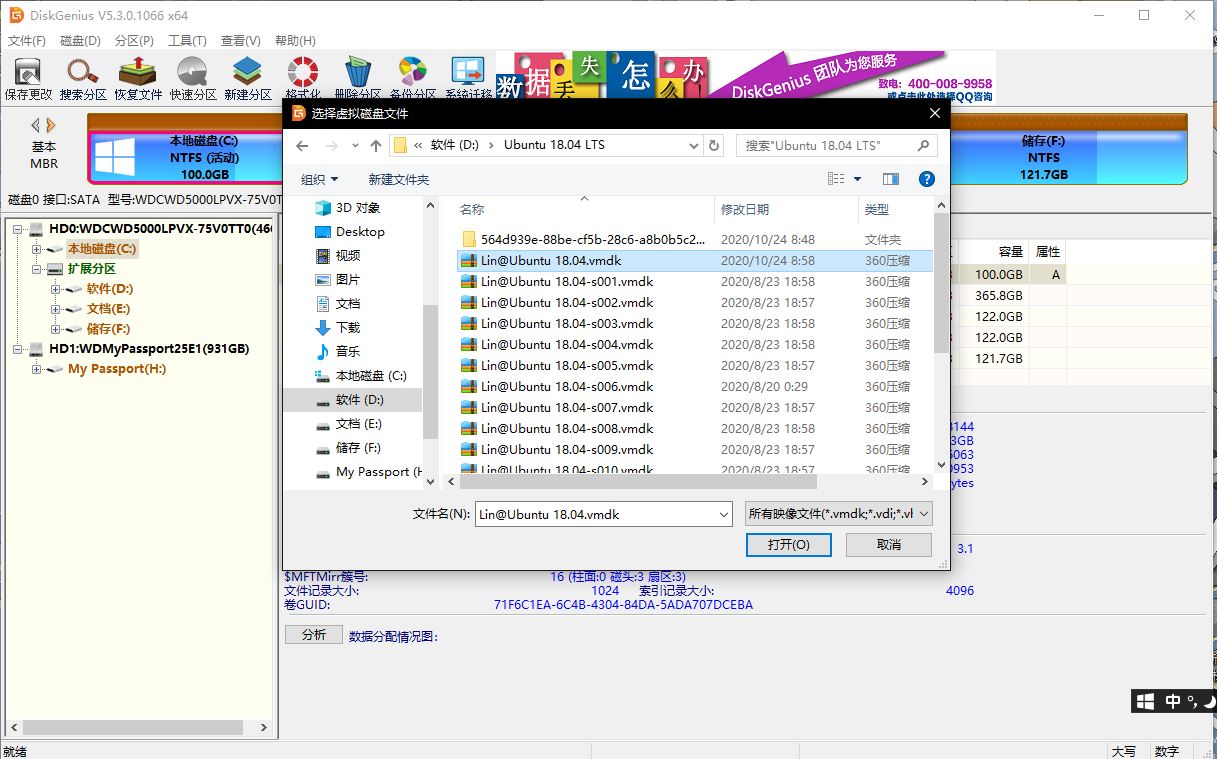Open the view options dropdown arrow
The image size is (1217, 759).
coord(858,179)
